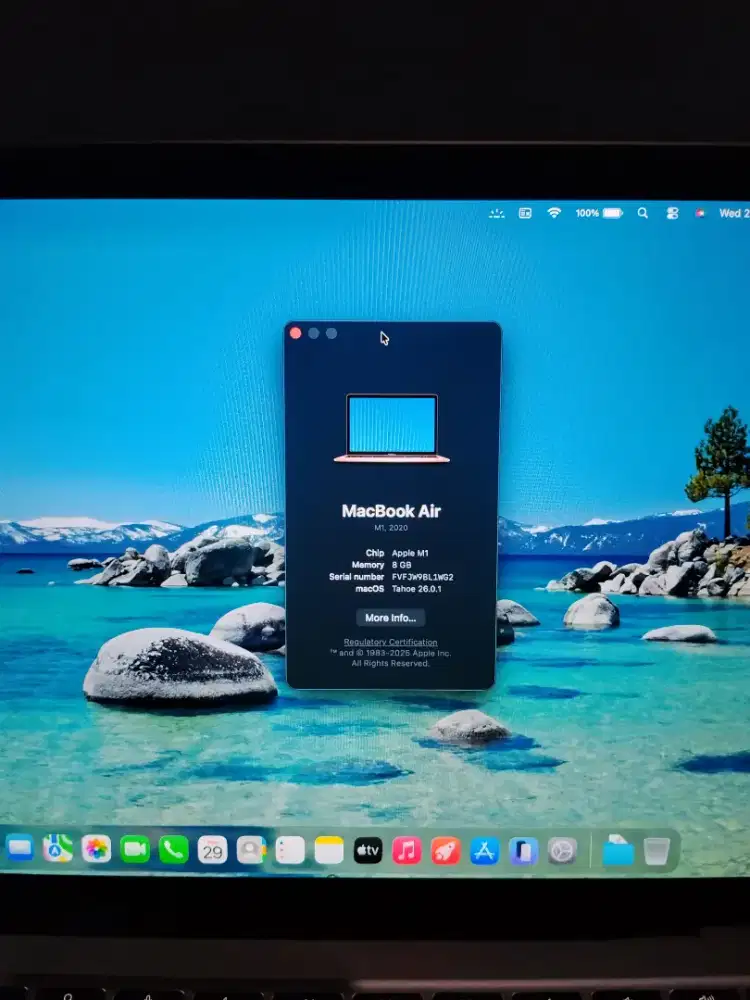This screenshot has width=750, height=1000.
Task: Expand the Wi-Fi menu bar menu
Action: coord(554,213)
